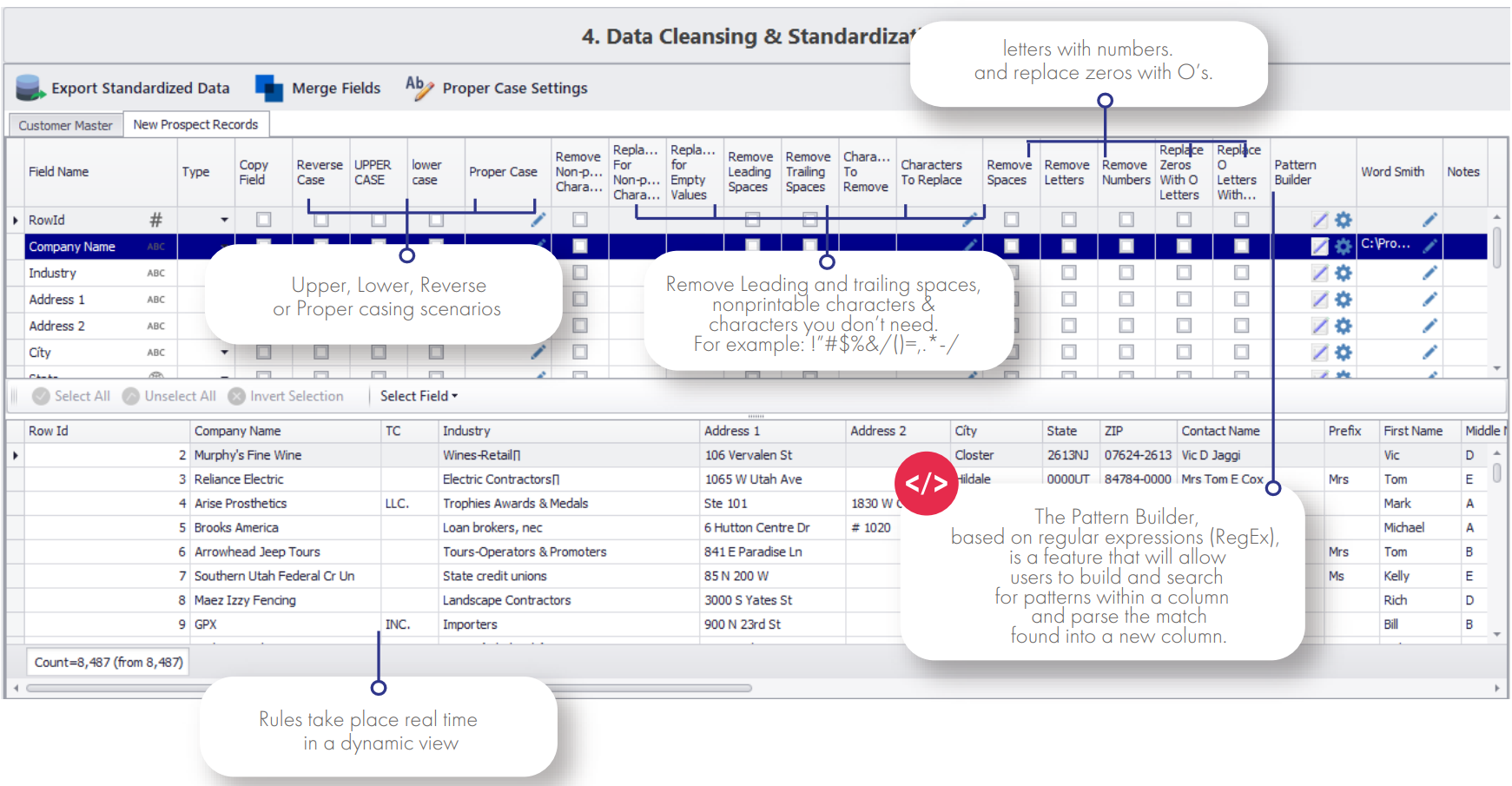Click the Pattern Builder gear icon on City row
This screenshot has width=1512, height=786.
click(x=1343, y=353)
